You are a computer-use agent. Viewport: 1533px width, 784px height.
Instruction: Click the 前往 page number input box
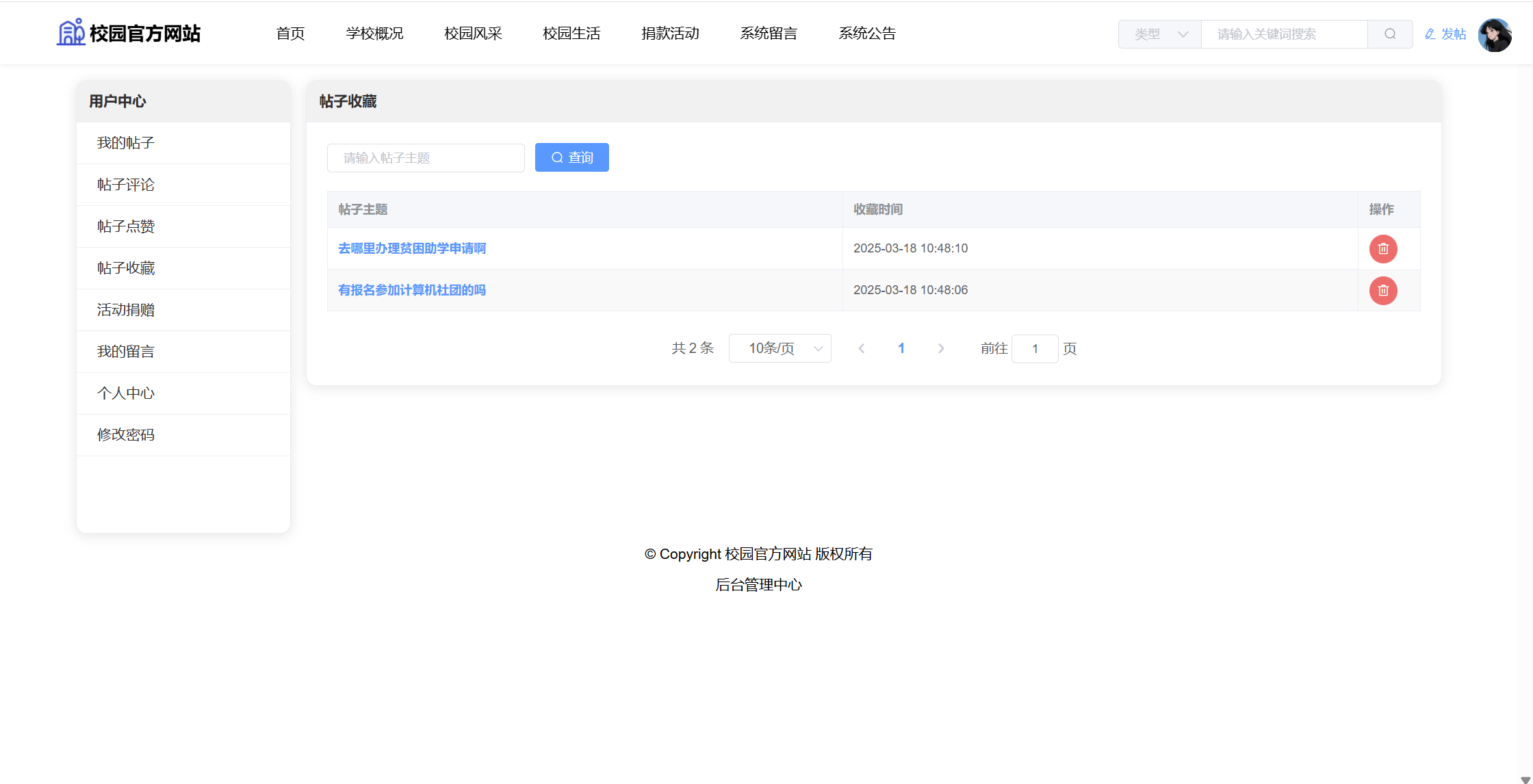[x=1035, y=349]
